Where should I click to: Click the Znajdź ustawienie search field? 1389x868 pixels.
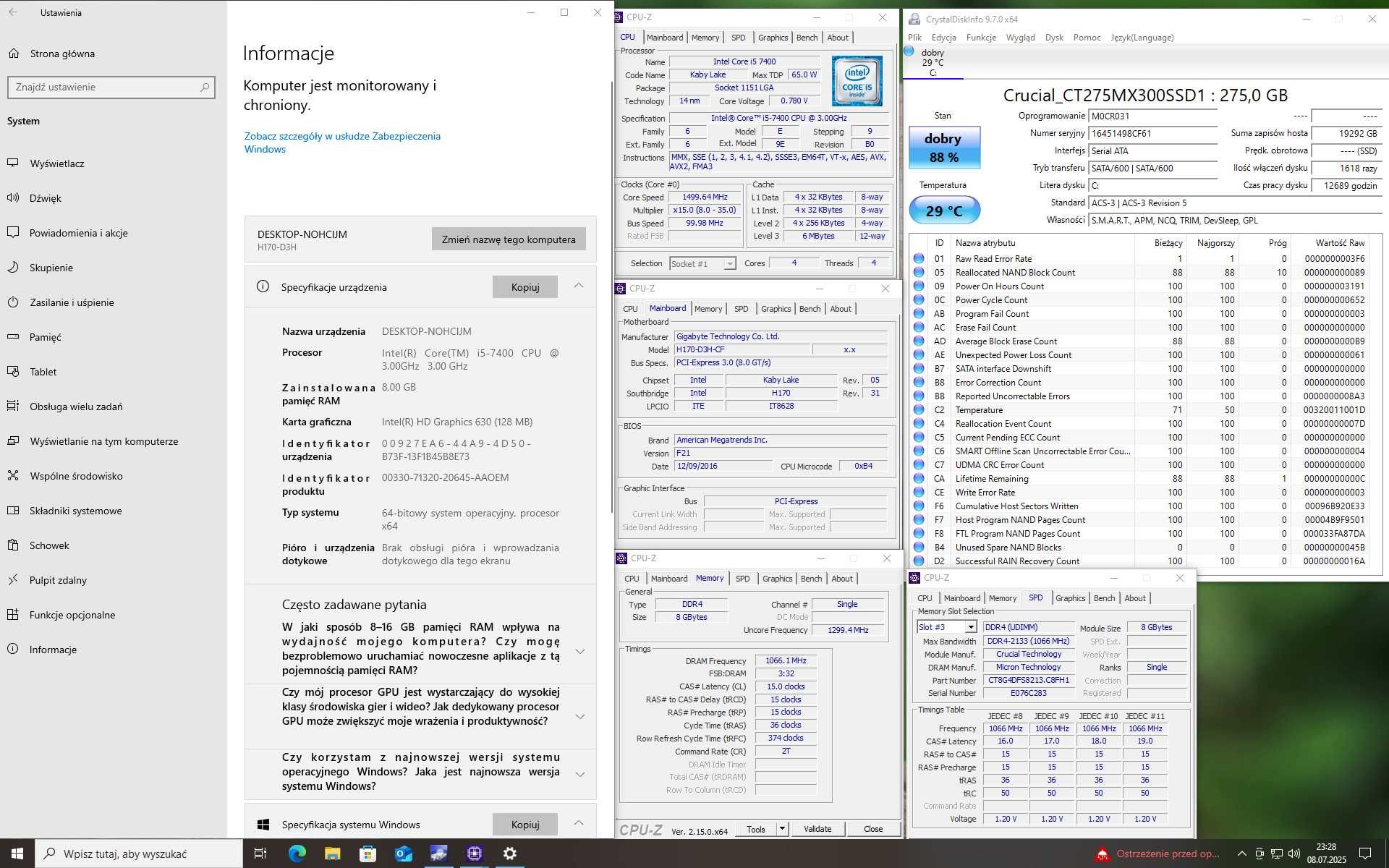111,87
